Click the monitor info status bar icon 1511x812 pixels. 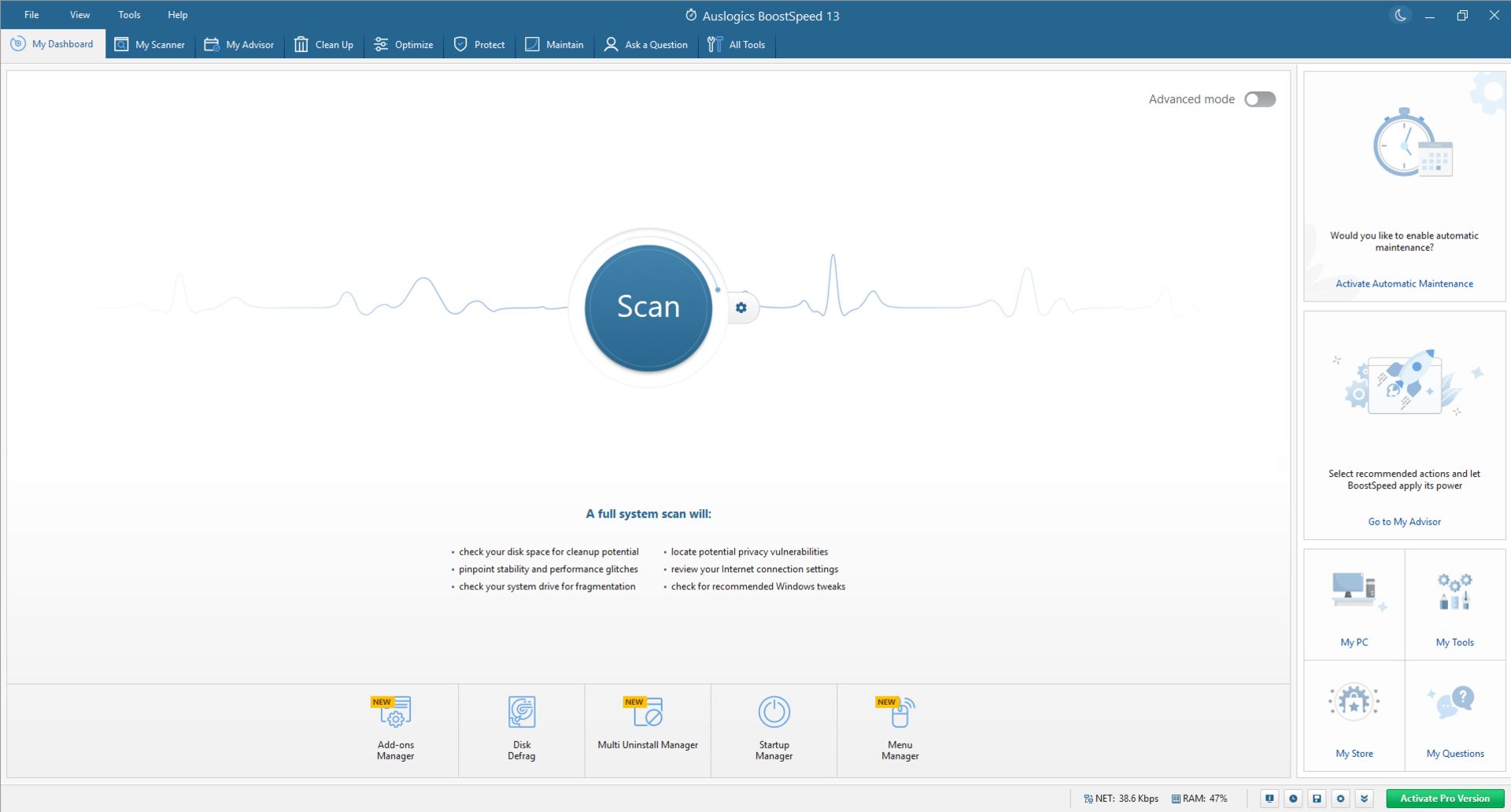tap(1269, 799)
